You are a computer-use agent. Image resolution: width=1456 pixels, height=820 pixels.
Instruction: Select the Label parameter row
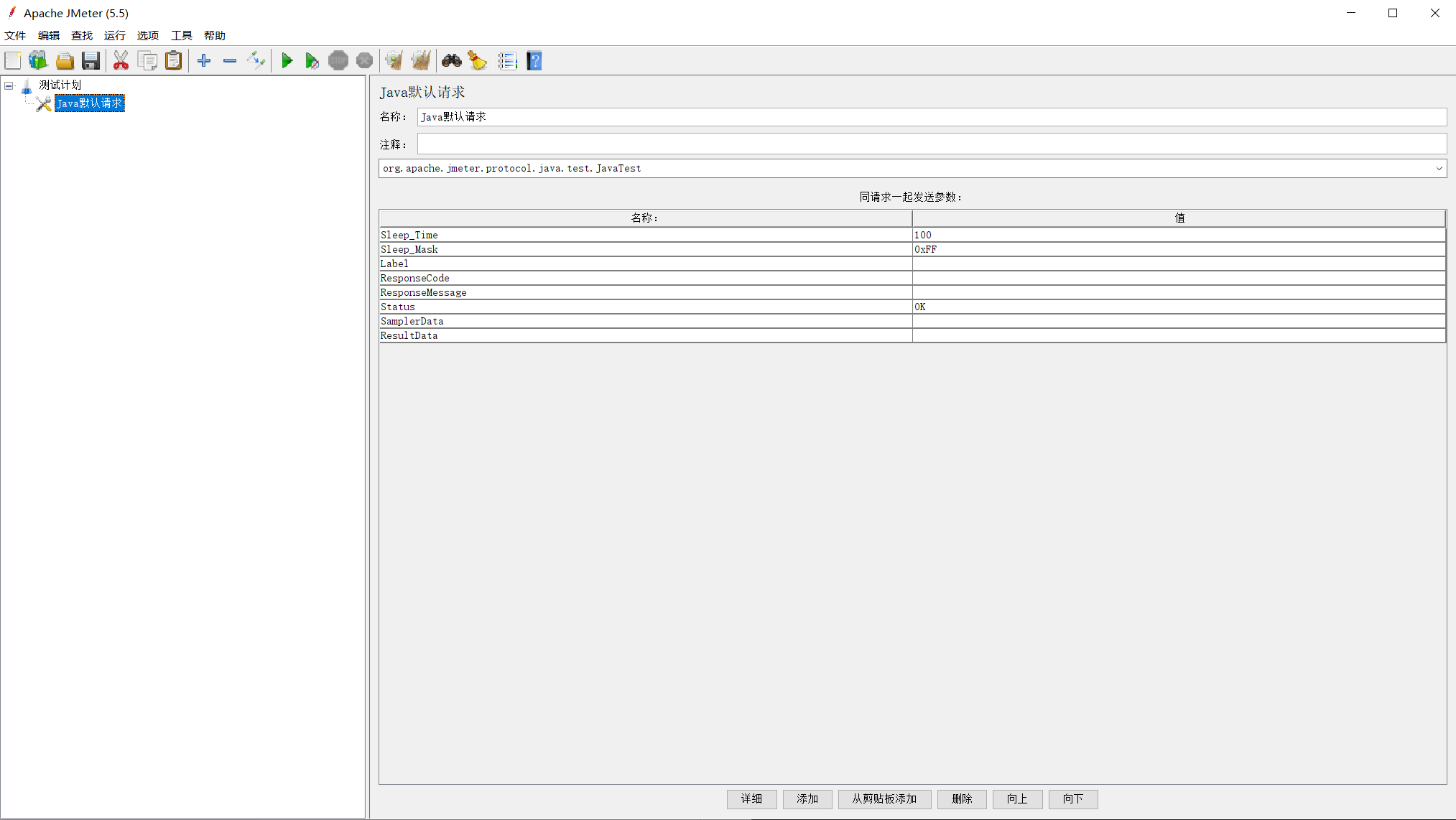pos(912,264)
